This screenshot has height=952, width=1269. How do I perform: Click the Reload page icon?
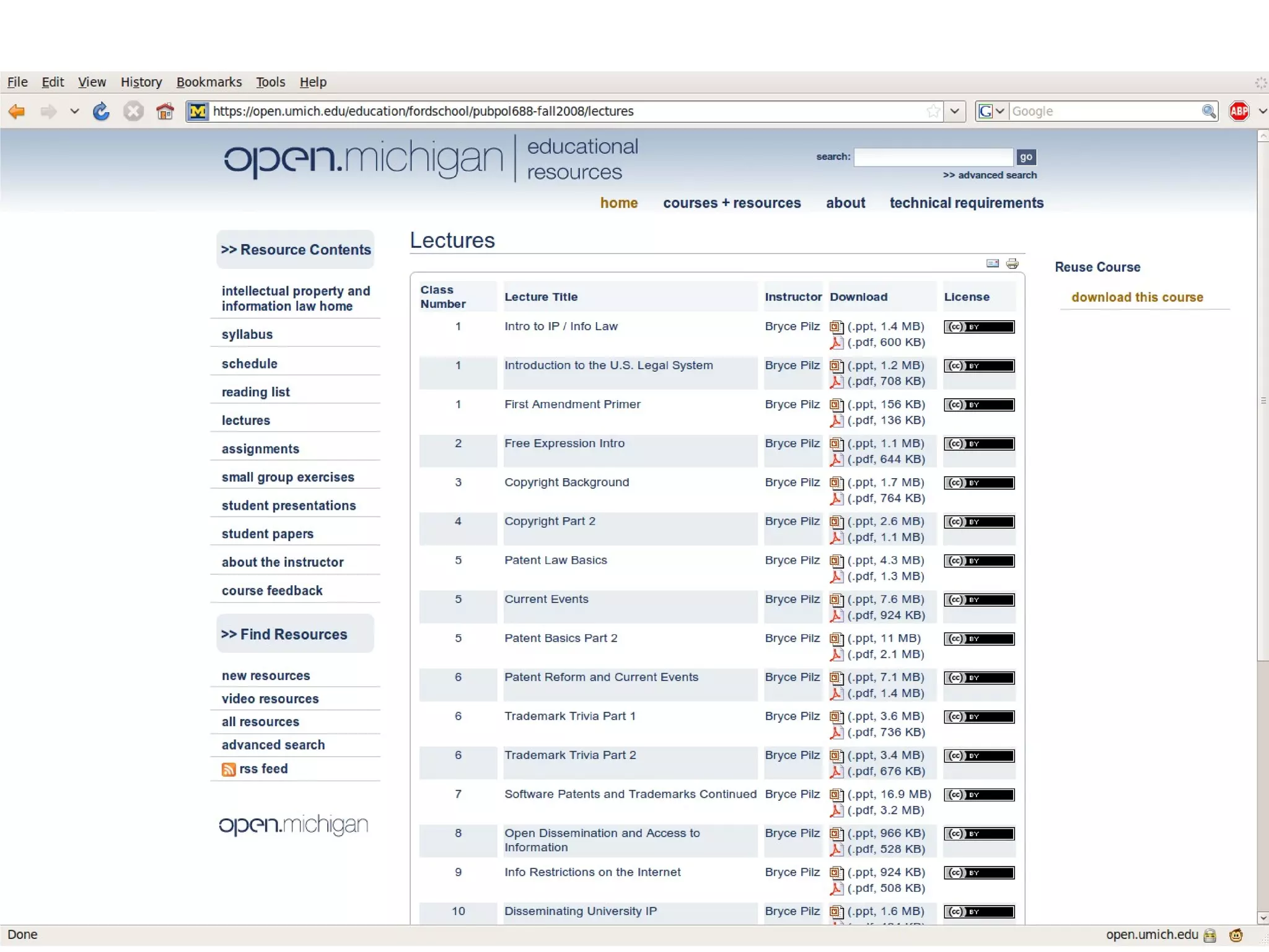(x=101, y=111)
